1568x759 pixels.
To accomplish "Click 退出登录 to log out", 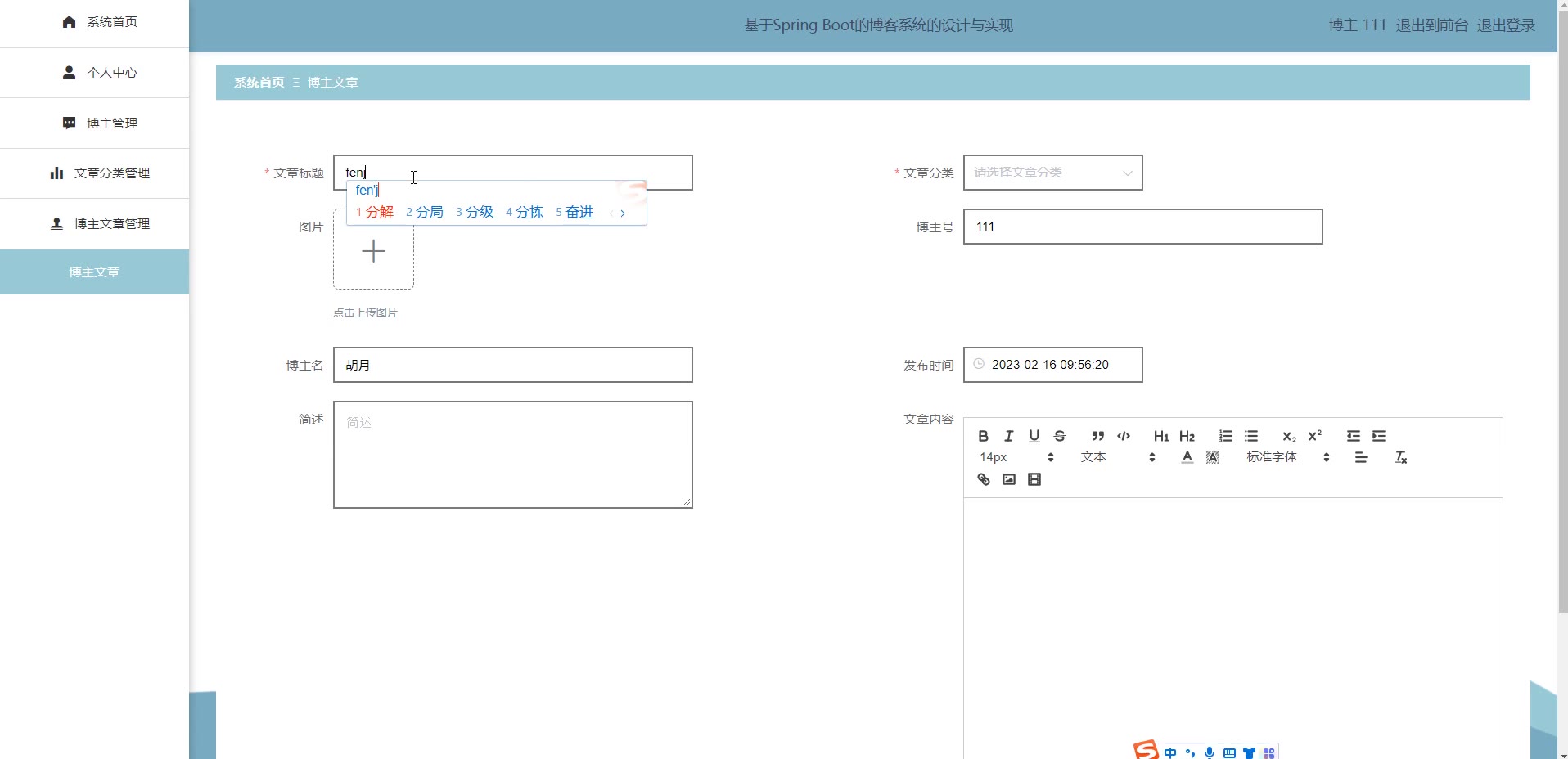I will coord(1506,25).
